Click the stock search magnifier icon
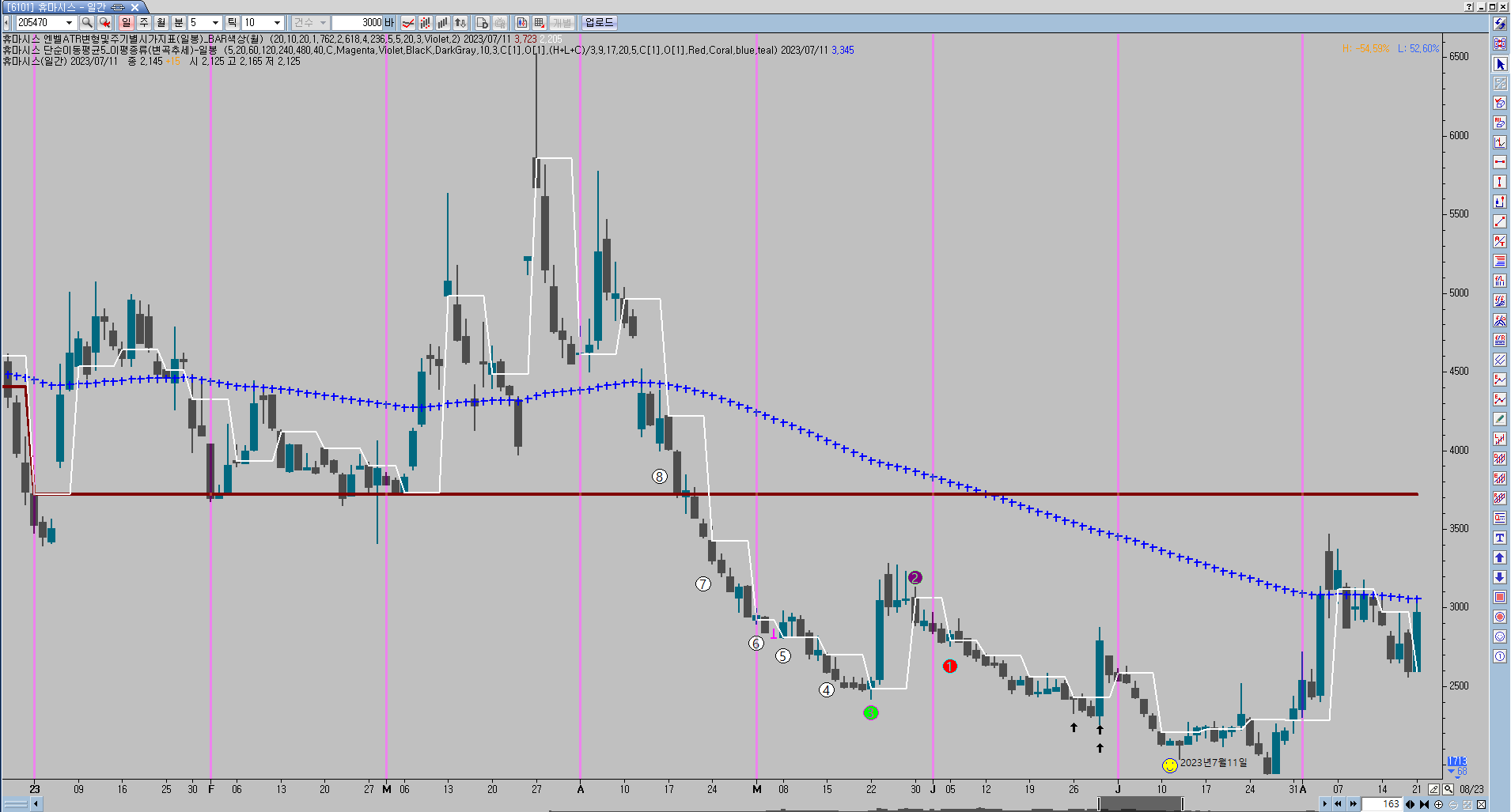The image size is (1511, 812). pos(87,23)
